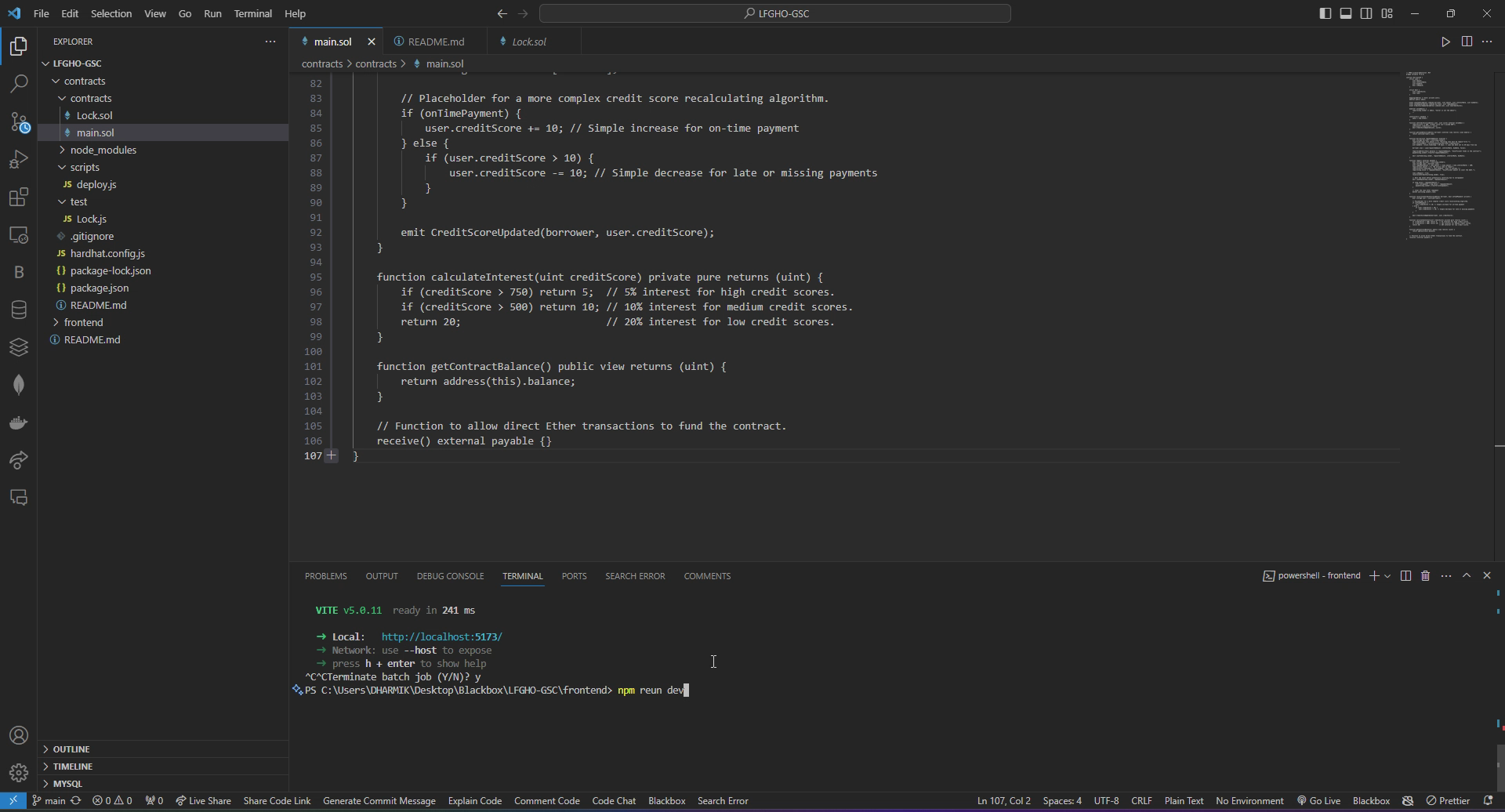Click the CRLF line ending indicator
1505x812 pixels.
[1141, 801]
